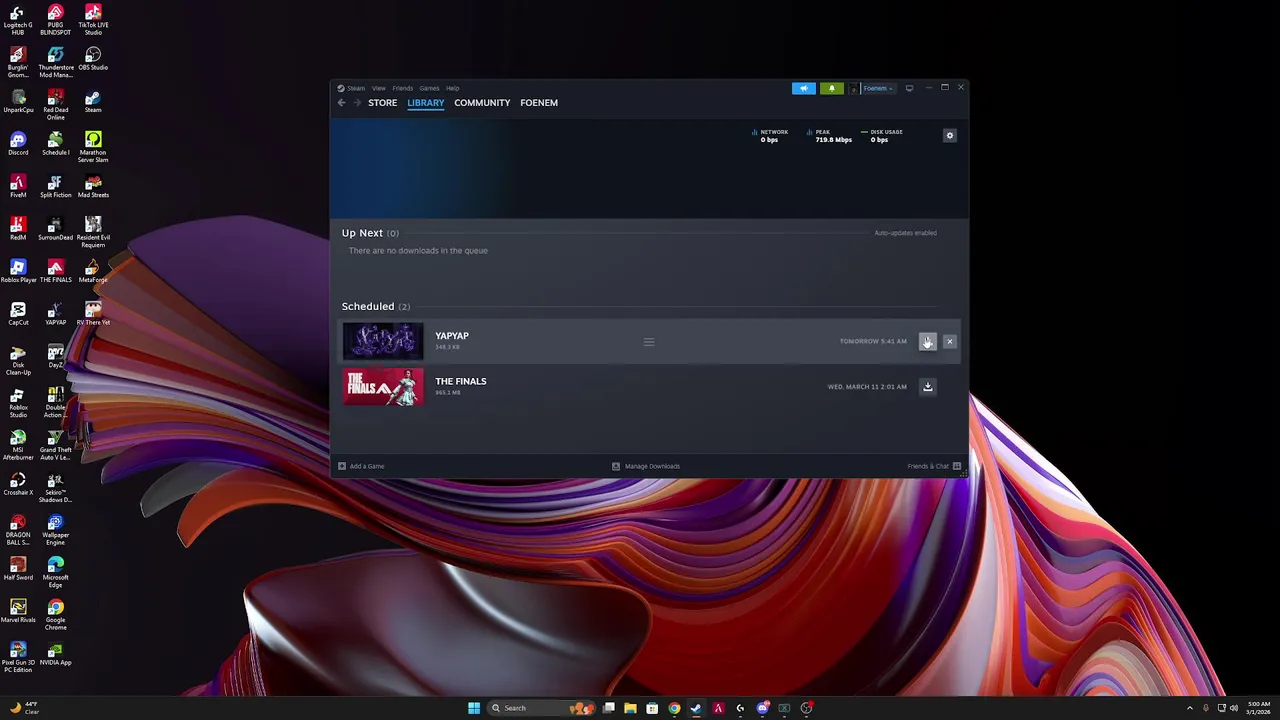Select the Roblox Player desktop icon
The width and height of the screenshot is (1280, 720).
point(18,271)
